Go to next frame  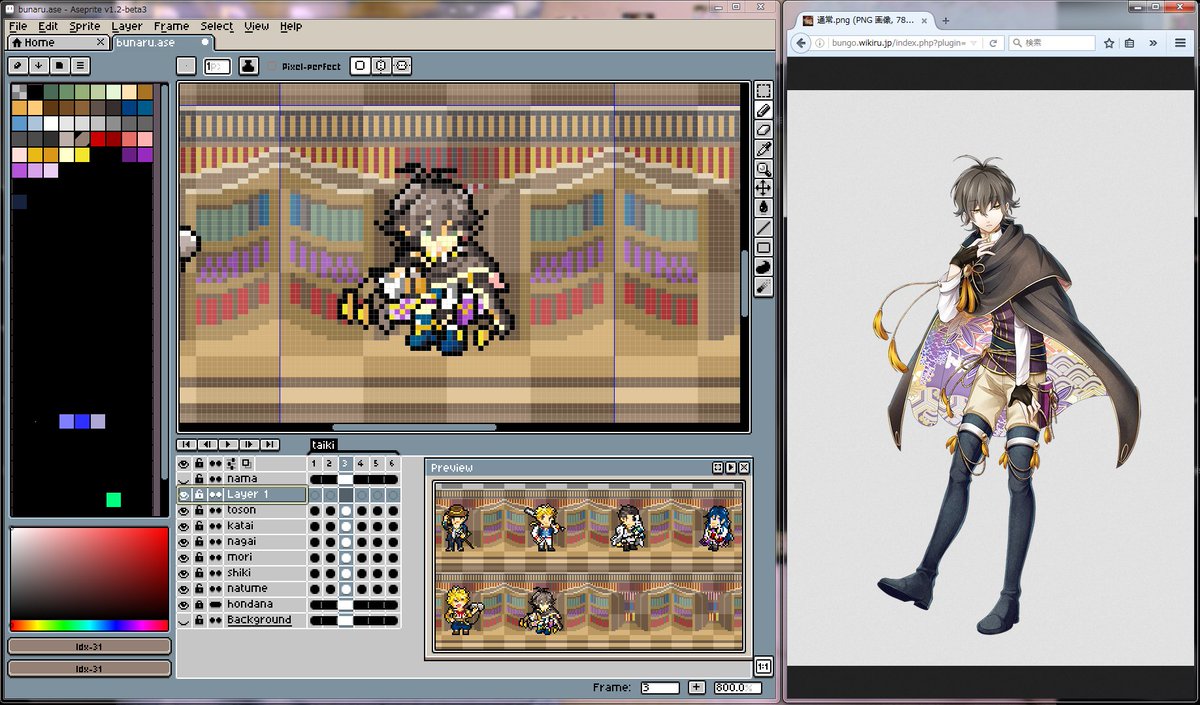(248, 444)
